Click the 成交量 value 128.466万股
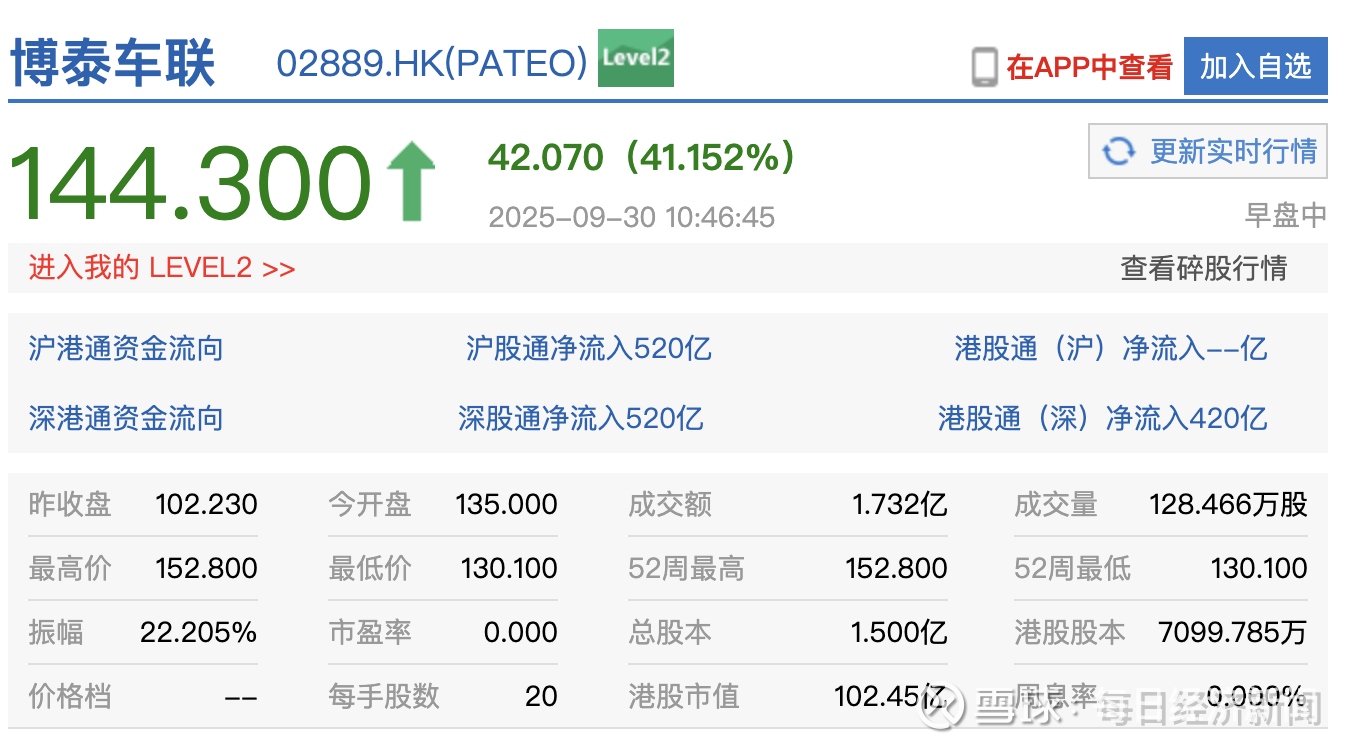The height and width of the screenshot is (750, 1362). pos(1229,504)
